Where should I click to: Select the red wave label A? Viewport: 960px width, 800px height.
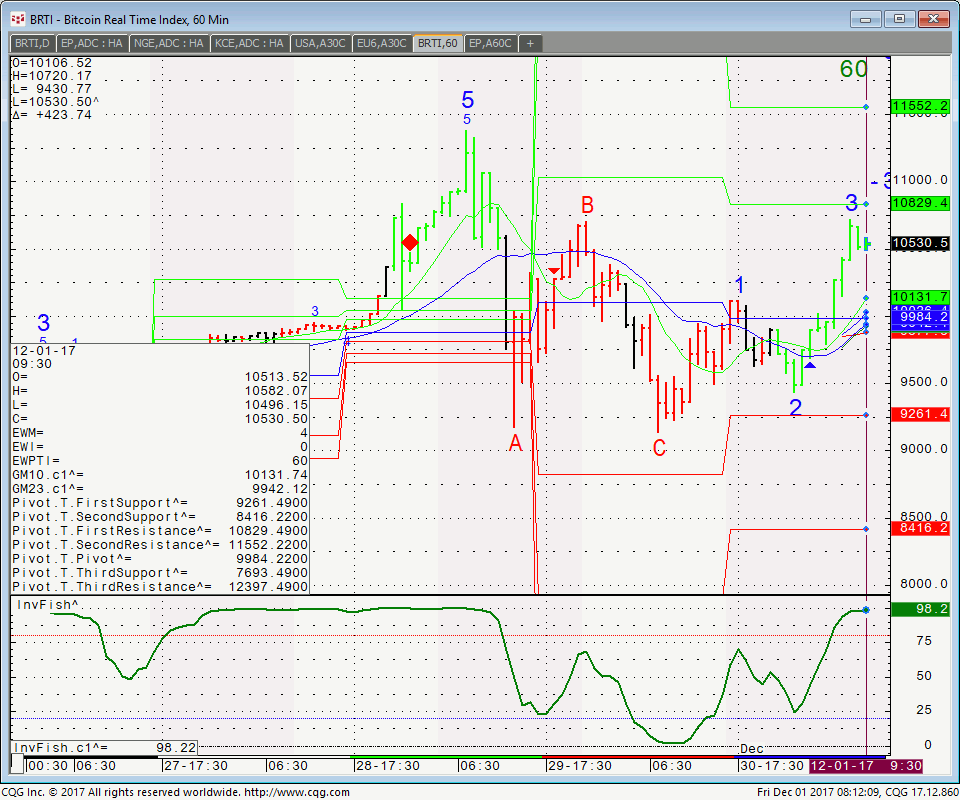point(516,443)
